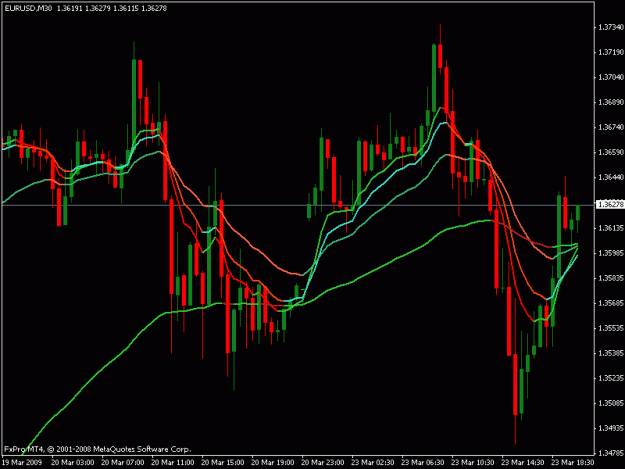The width and height of the screenshot is (625, 469).
Task: Click price axis value 1.36440
Action: click(x=610, y=177)
